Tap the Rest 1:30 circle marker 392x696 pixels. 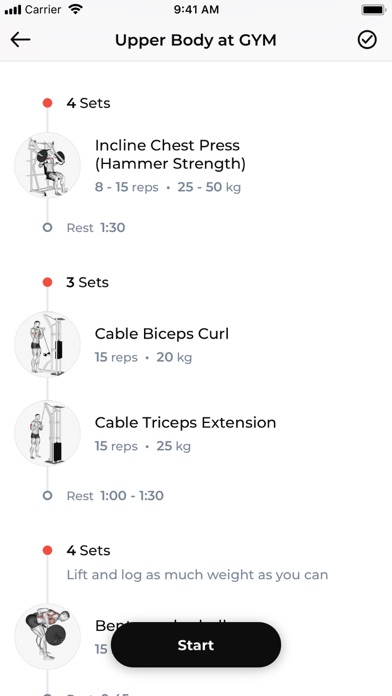click(x=48, y=228)
